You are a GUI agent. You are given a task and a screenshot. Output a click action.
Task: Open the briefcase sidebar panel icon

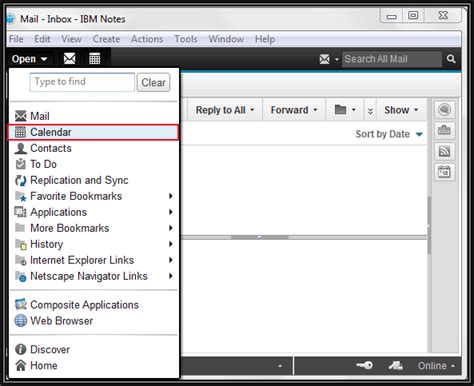tap(444, 130)
